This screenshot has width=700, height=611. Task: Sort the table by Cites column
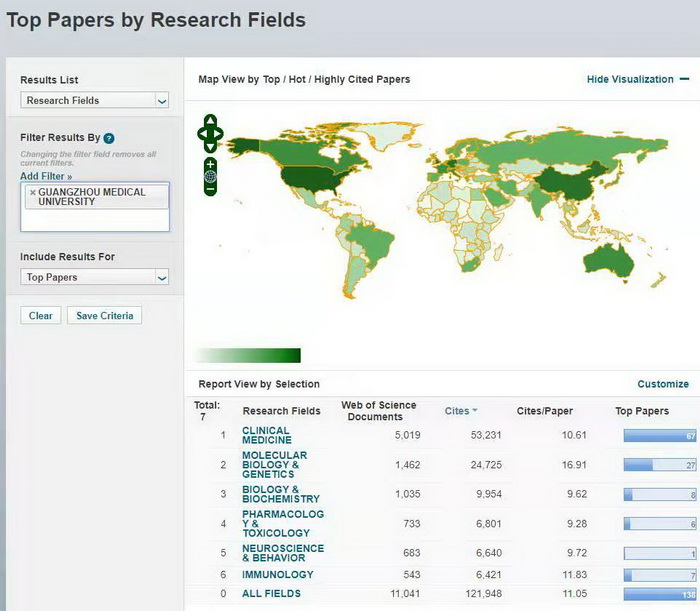point(460,410)
